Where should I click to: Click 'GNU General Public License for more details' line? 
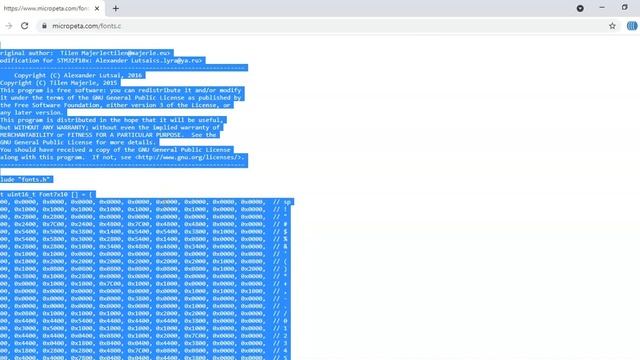[78, 142]
